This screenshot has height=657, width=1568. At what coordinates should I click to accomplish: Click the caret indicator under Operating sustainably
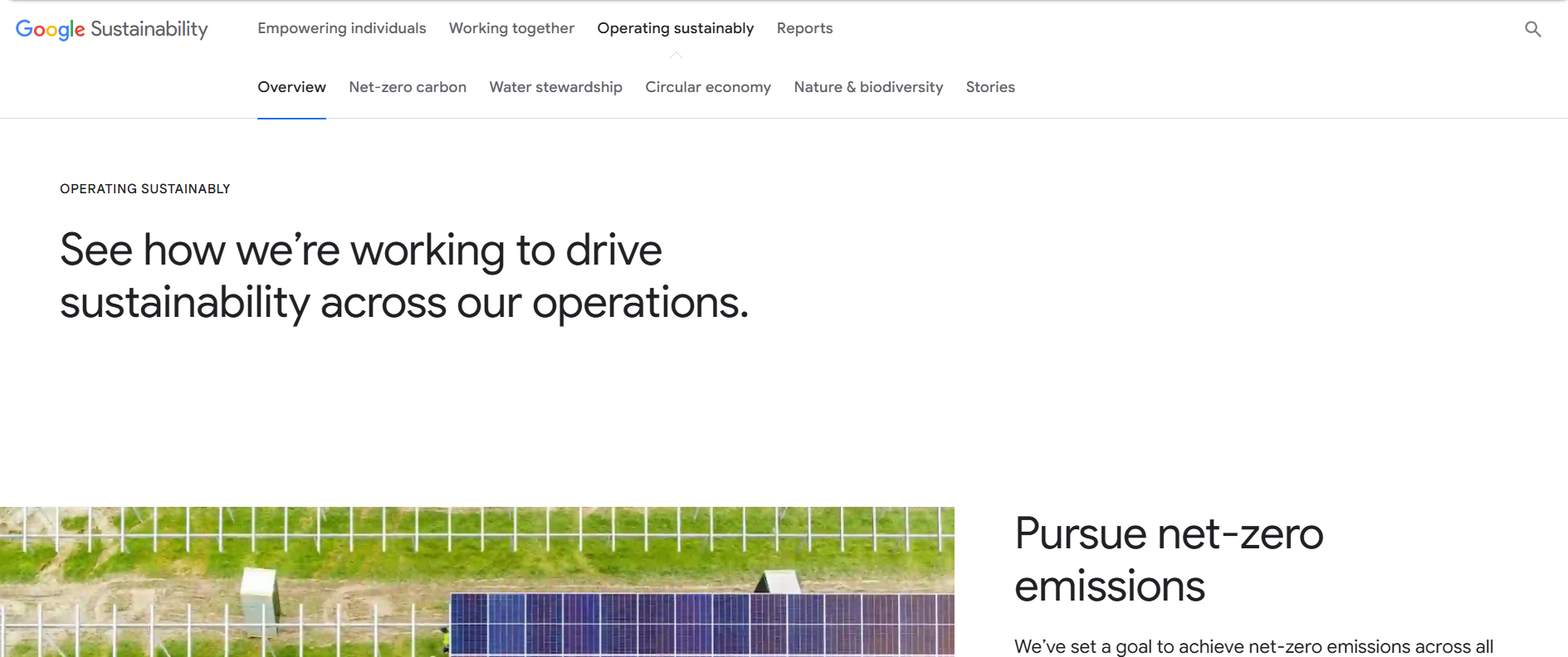(676, 56)
